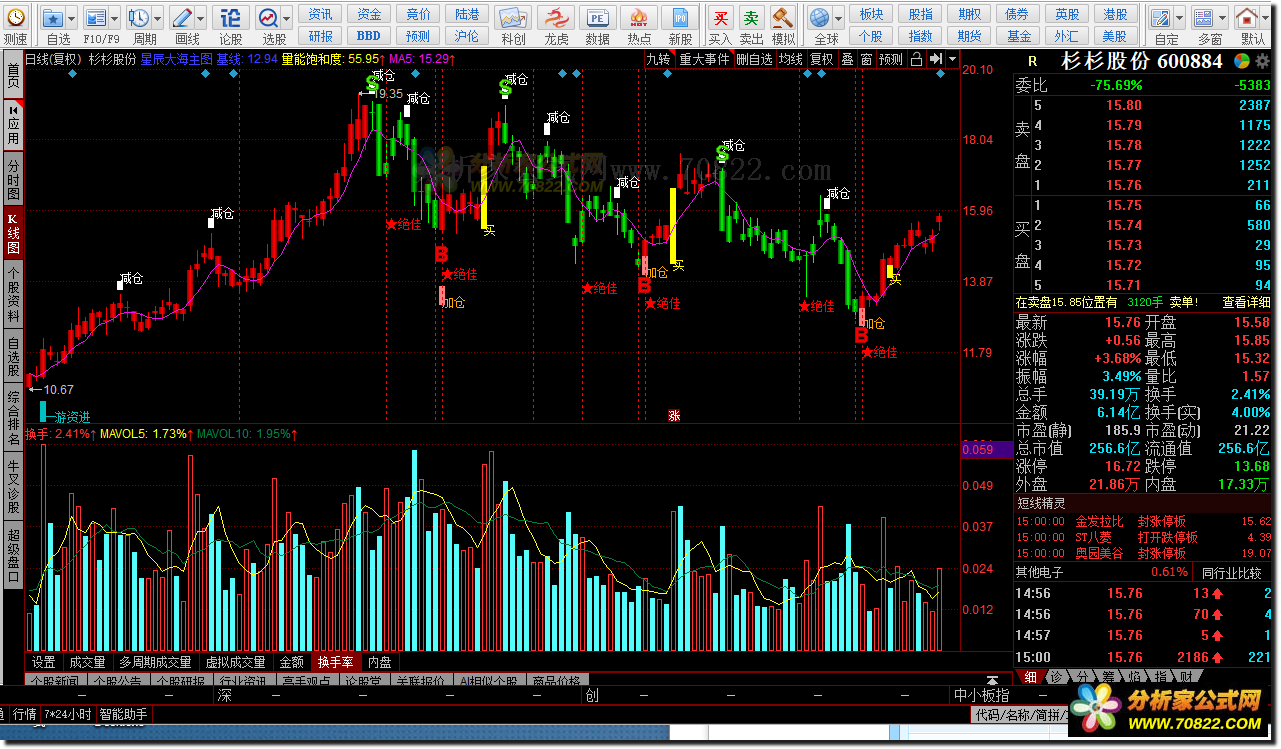Expand the 画线 dropdown arrow
The width and height of the screenshot is (1281, 749).
201,18
